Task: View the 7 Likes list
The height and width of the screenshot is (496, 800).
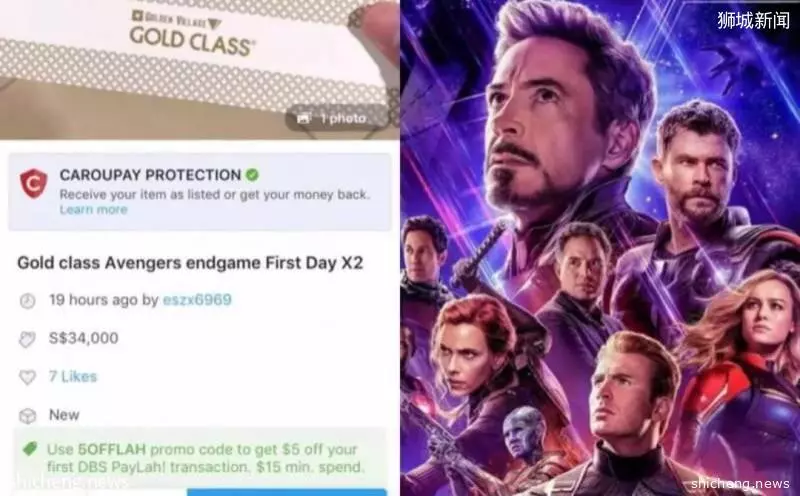Action: tap(72, 377)
